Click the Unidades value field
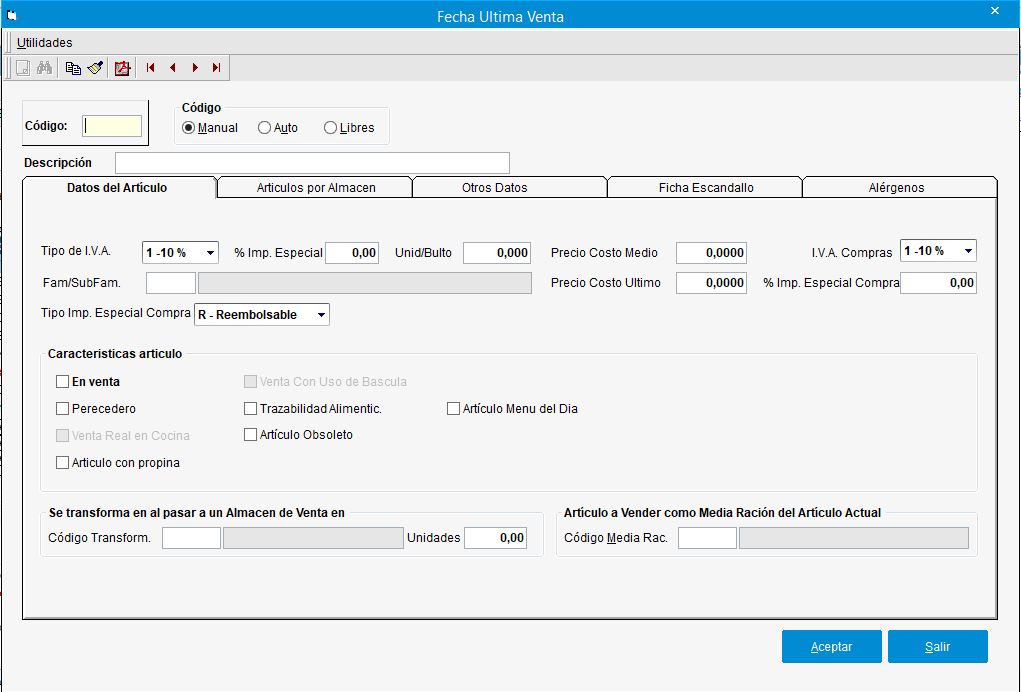 [x=496, y=538]
